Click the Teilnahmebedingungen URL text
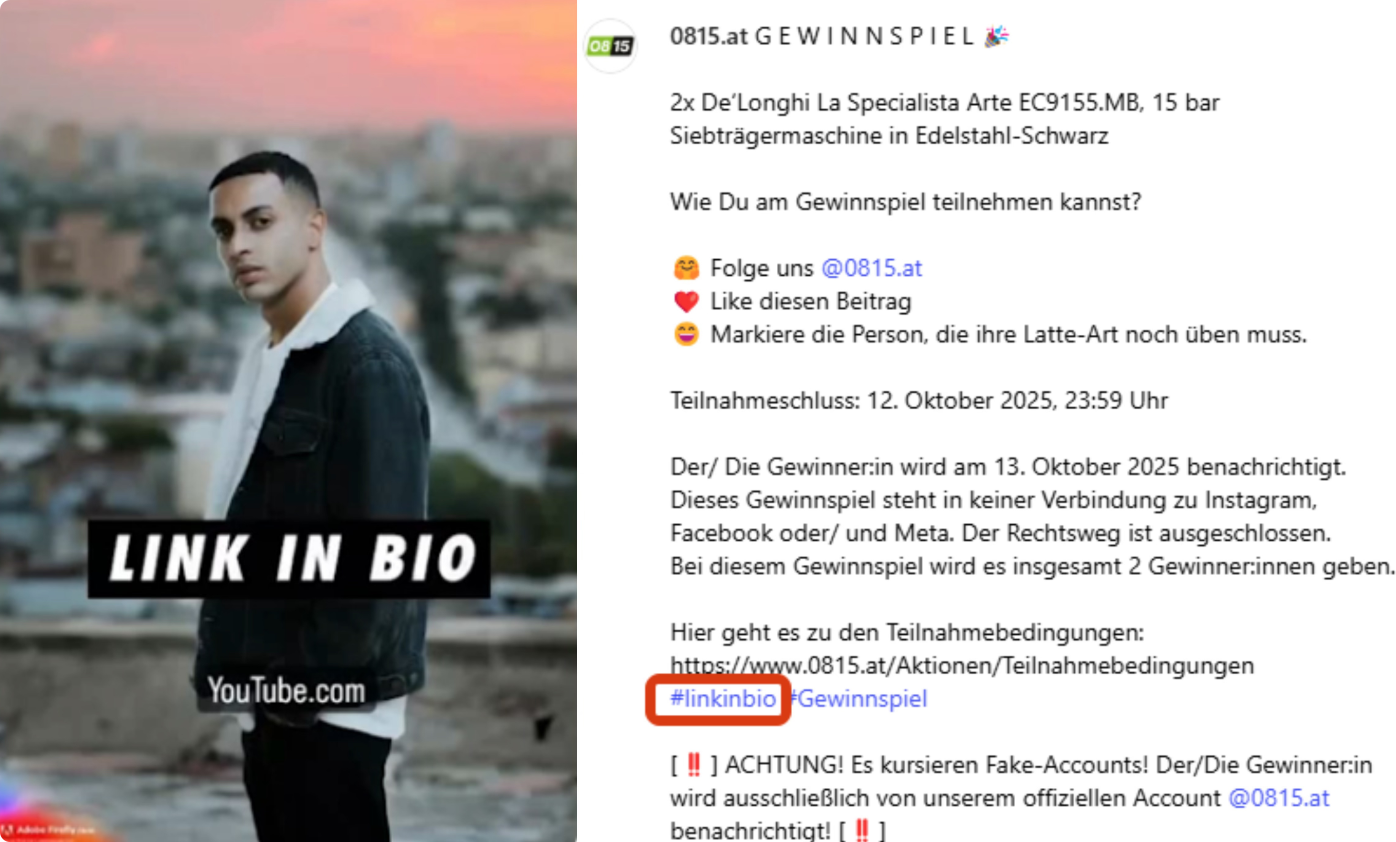This screenshot has width=1396, height=842. point(961,666)
